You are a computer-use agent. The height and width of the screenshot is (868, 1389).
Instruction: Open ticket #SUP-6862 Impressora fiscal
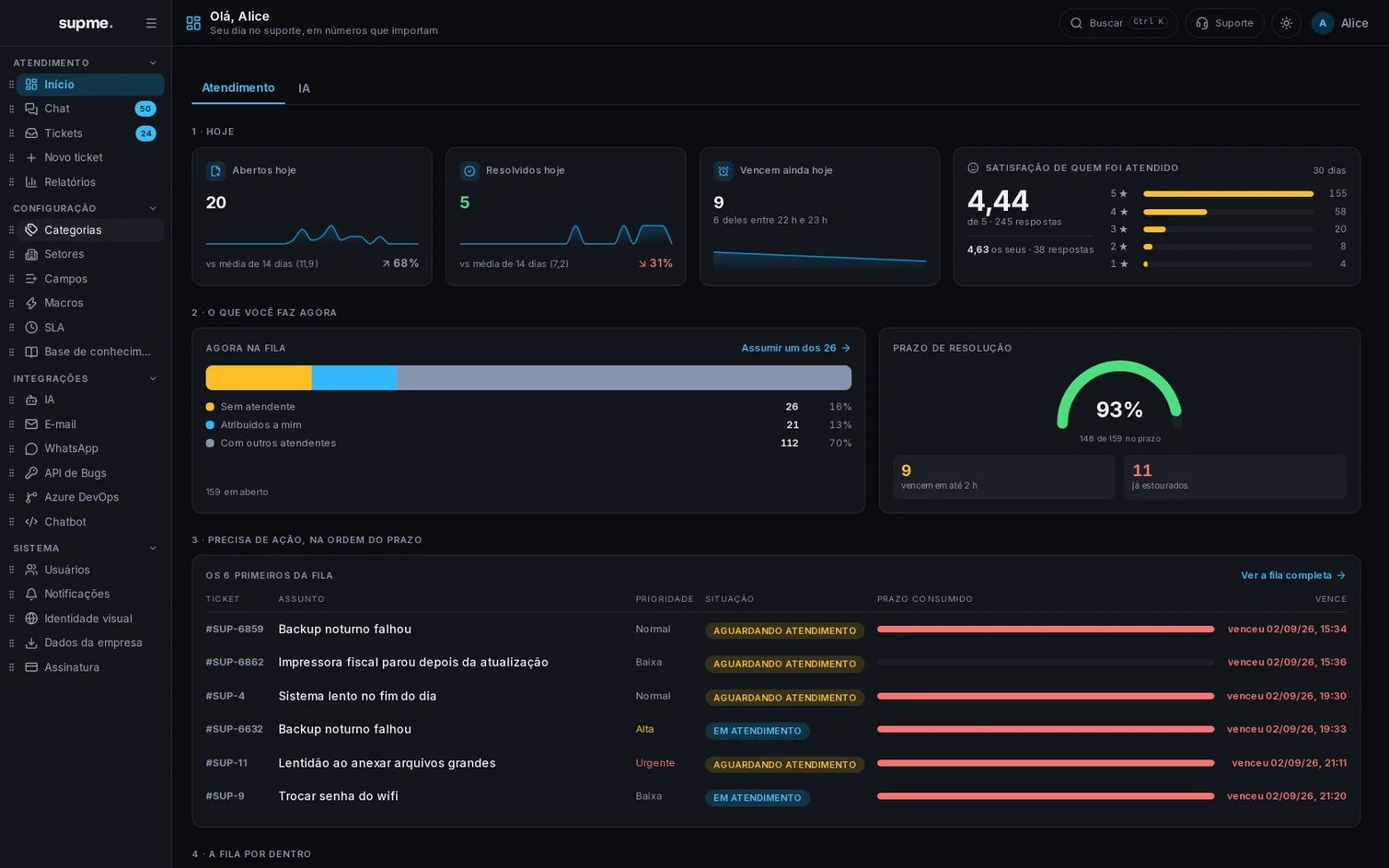[776, 662]
